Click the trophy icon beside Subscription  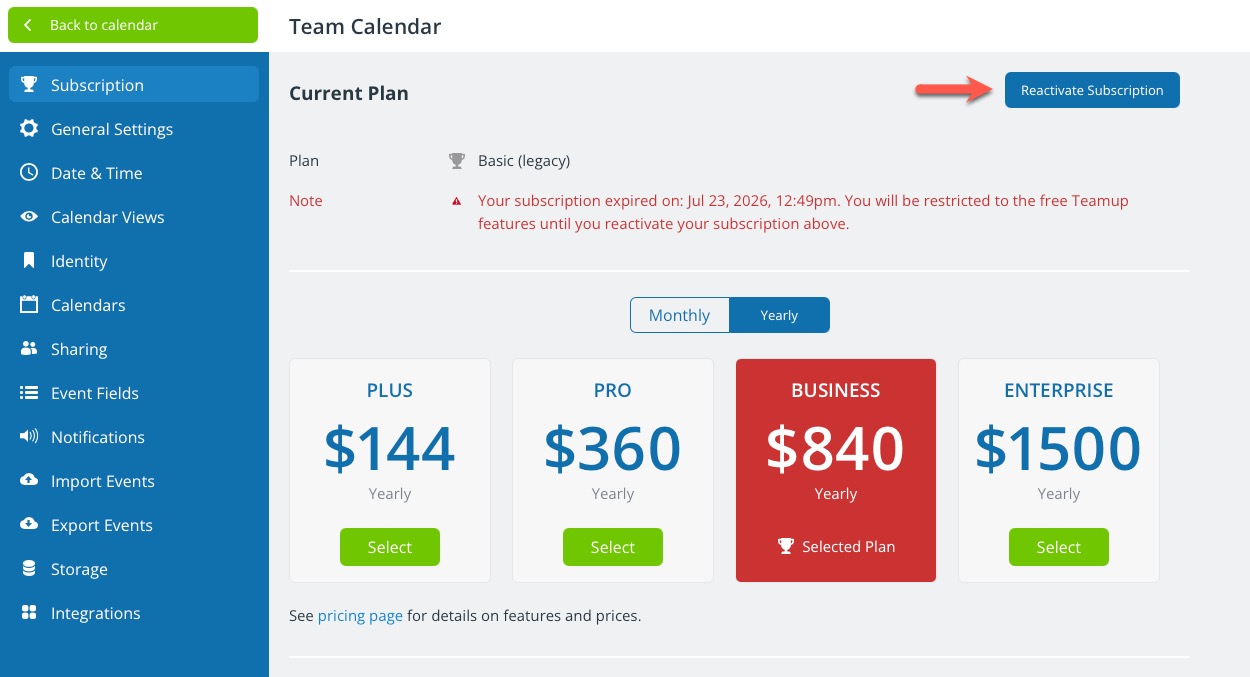point(29,85)
